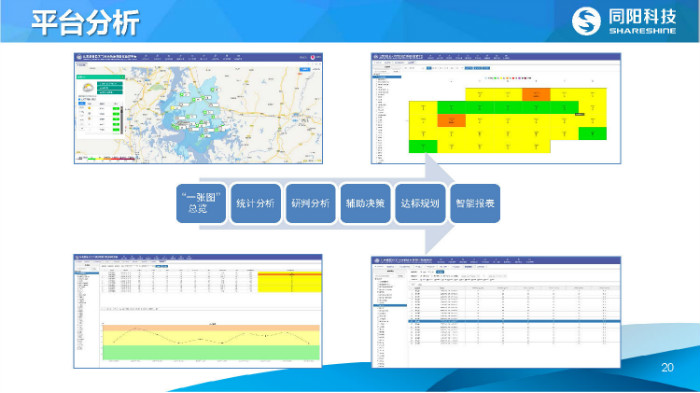Collapse the green-header info panel on the map
This screenshot has width=700, height=393.
122,77
